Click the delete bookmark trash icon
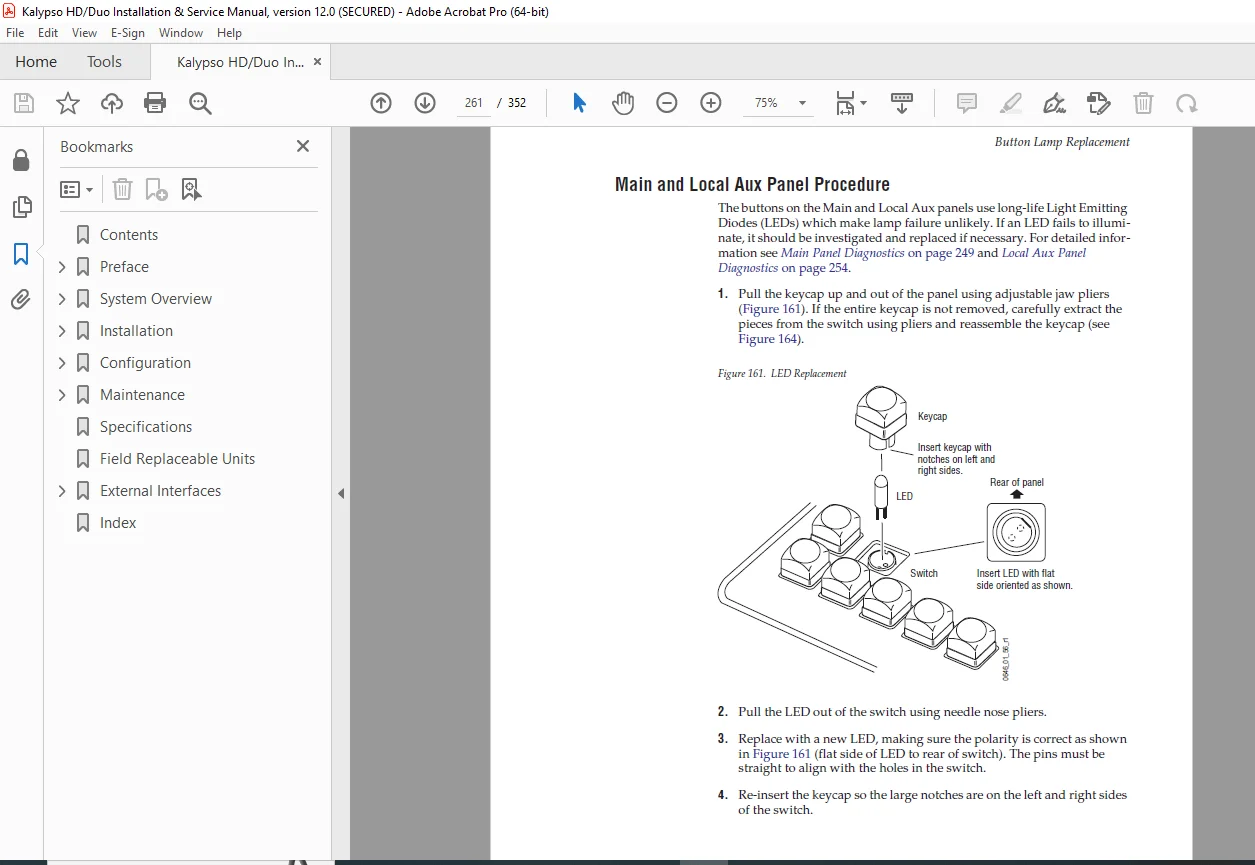Screen dimensions: 1255x865 (122, 189)
